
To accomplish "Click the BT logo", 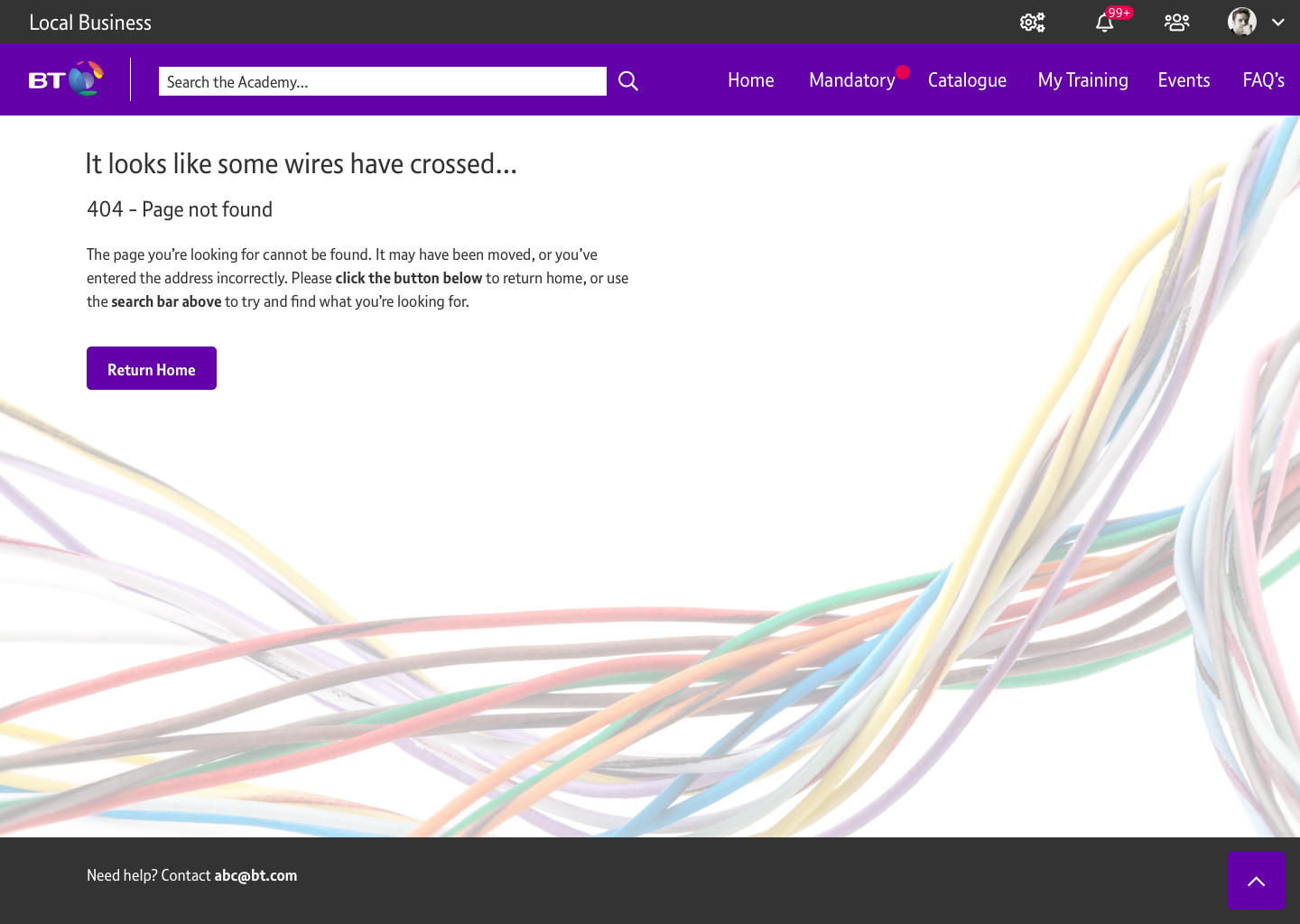I will (66, 79).
